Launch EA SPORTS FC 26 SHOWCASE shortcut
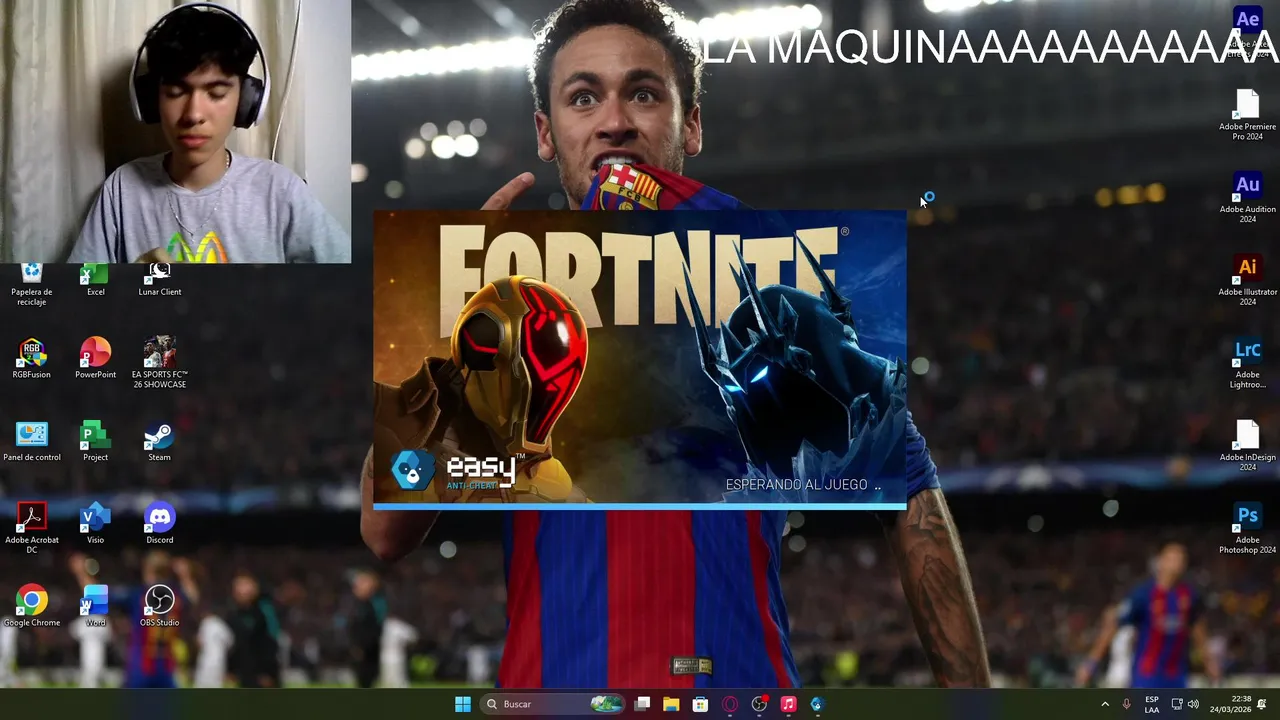 click(x=159, y=363)
